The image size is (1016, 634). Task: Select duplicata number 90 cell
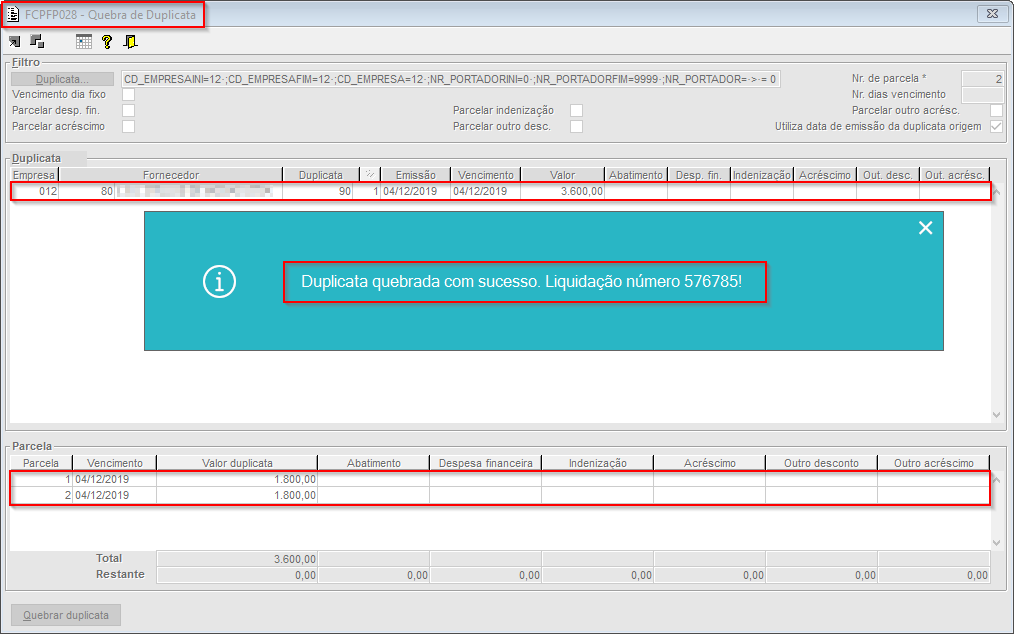(x=318, y=191)
